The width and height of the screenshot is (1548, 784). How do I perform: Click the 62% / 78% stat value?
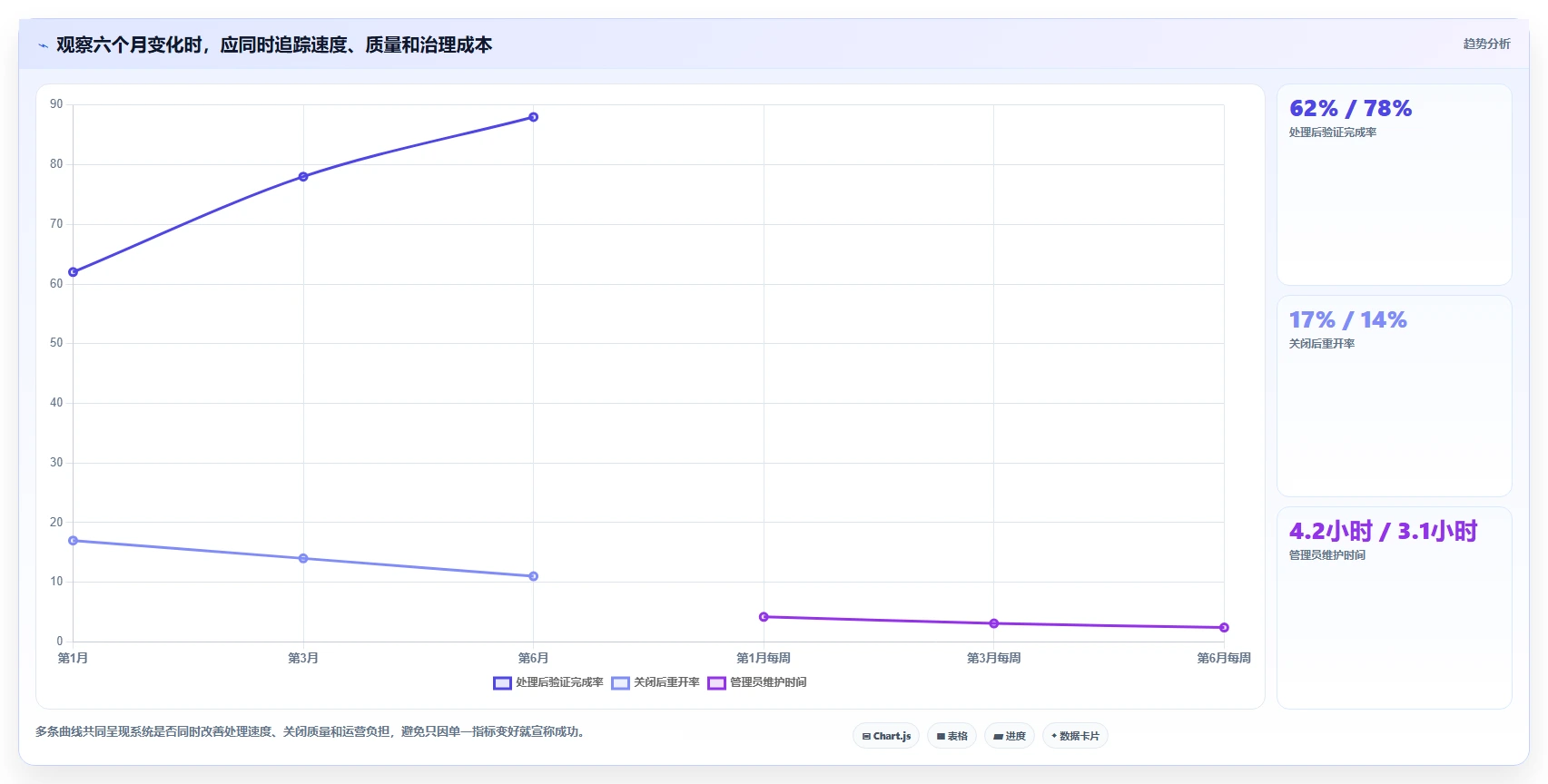tap(1351, 109)
